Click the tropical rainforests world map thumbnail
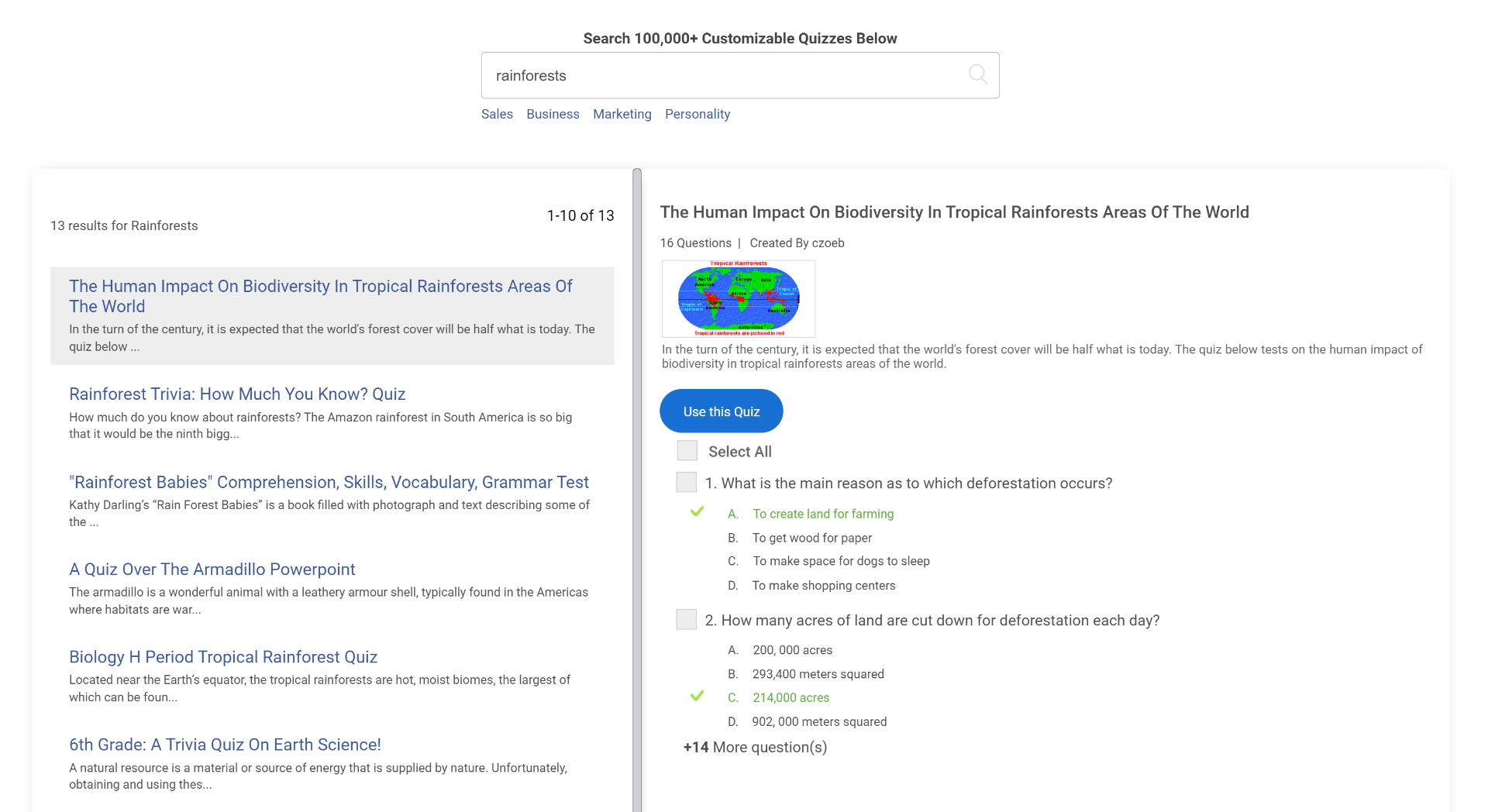Screen dimensions: 1488x812 pyautogui.click(x=738, y=299)
